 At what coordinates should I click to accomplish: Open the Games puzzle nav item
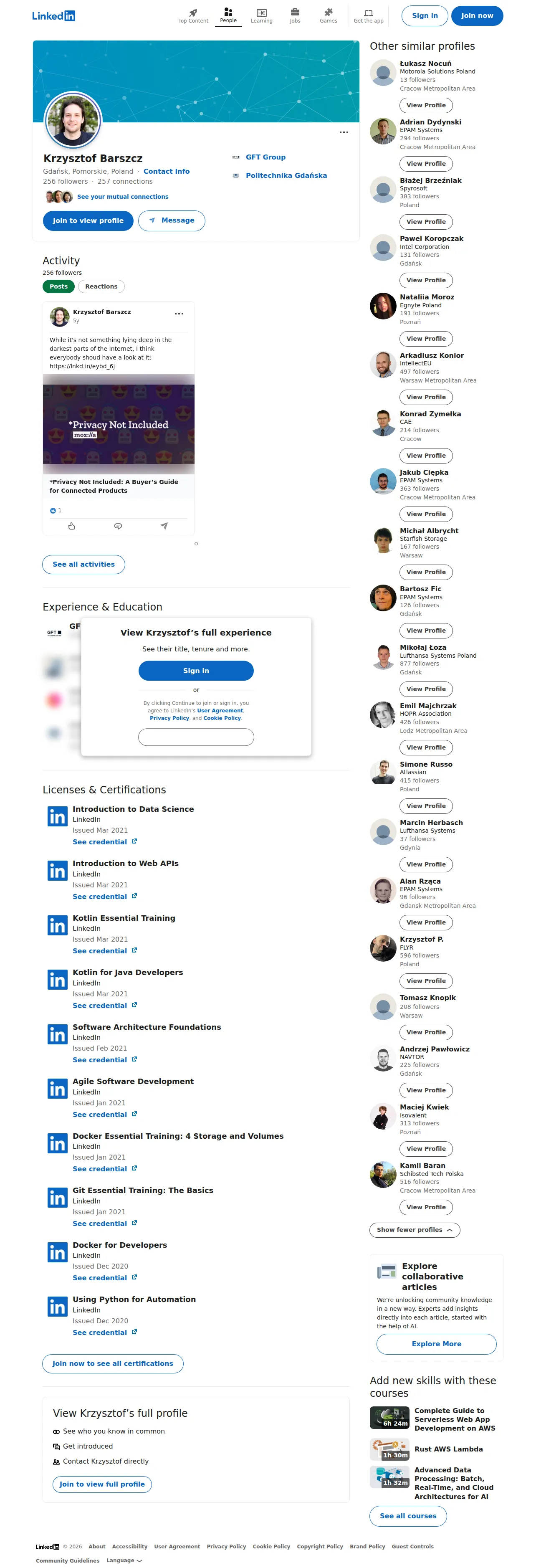click(329, 15)
